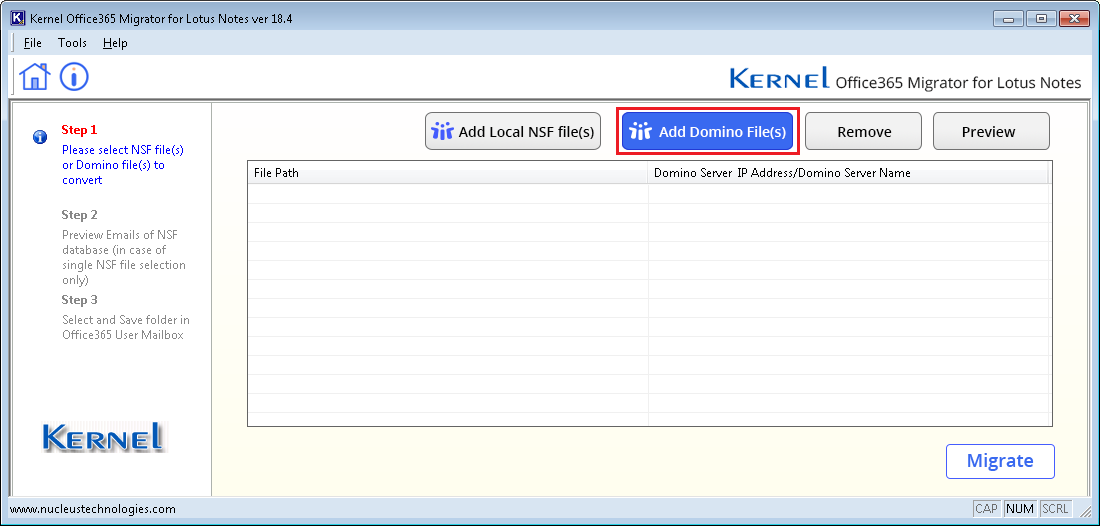The image size is (1100, 526).
Task: Open the Info icon in toolbar
Action: pyautogui.click(x=74, y=76)
